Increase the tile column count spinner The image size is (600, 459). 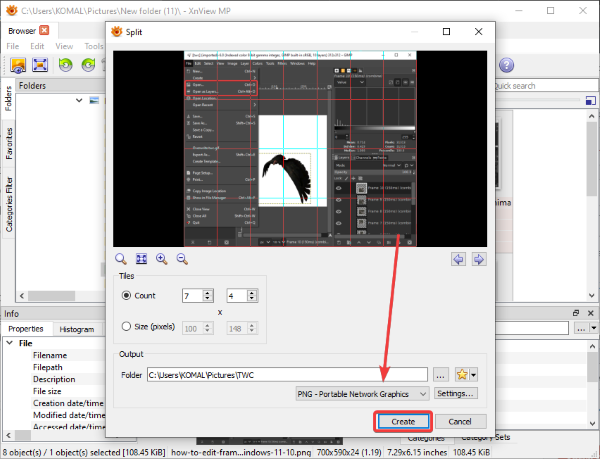tap(208, 292)
